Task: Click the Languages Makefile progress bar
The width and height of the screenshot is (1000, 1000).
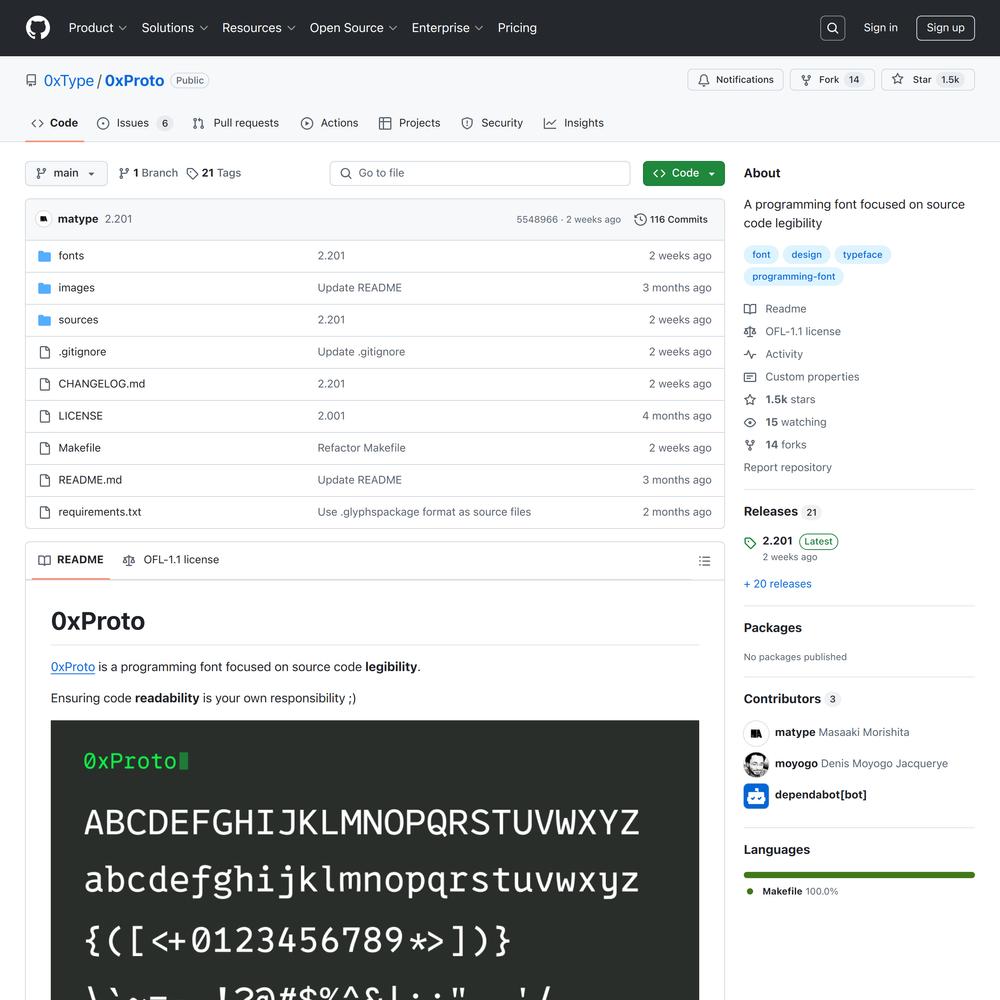Action: click(x=859, y=875)
